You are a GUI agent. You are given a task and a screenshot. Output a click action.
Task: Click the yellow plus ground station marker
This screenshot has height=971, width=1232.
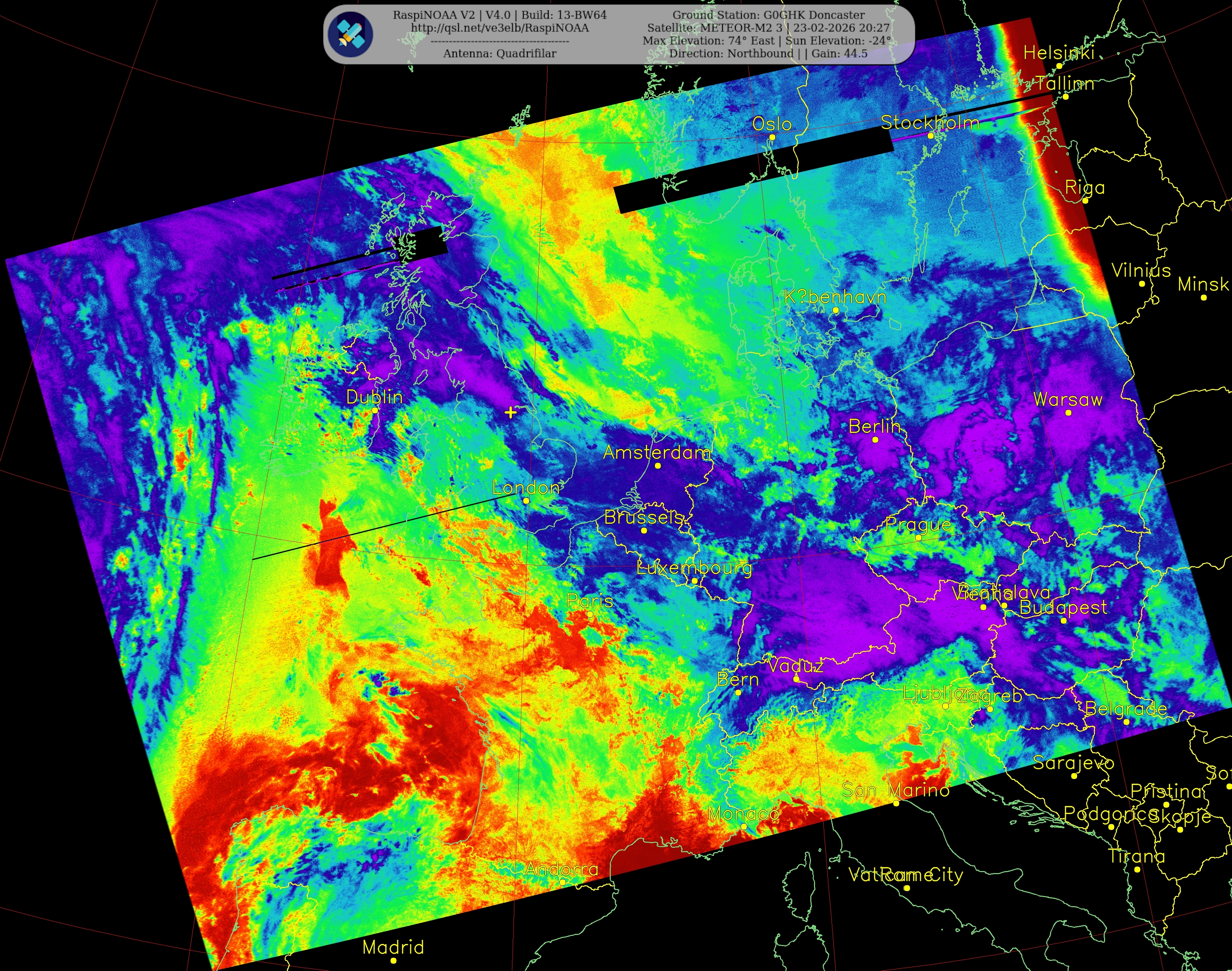click(x=510, y=412)
